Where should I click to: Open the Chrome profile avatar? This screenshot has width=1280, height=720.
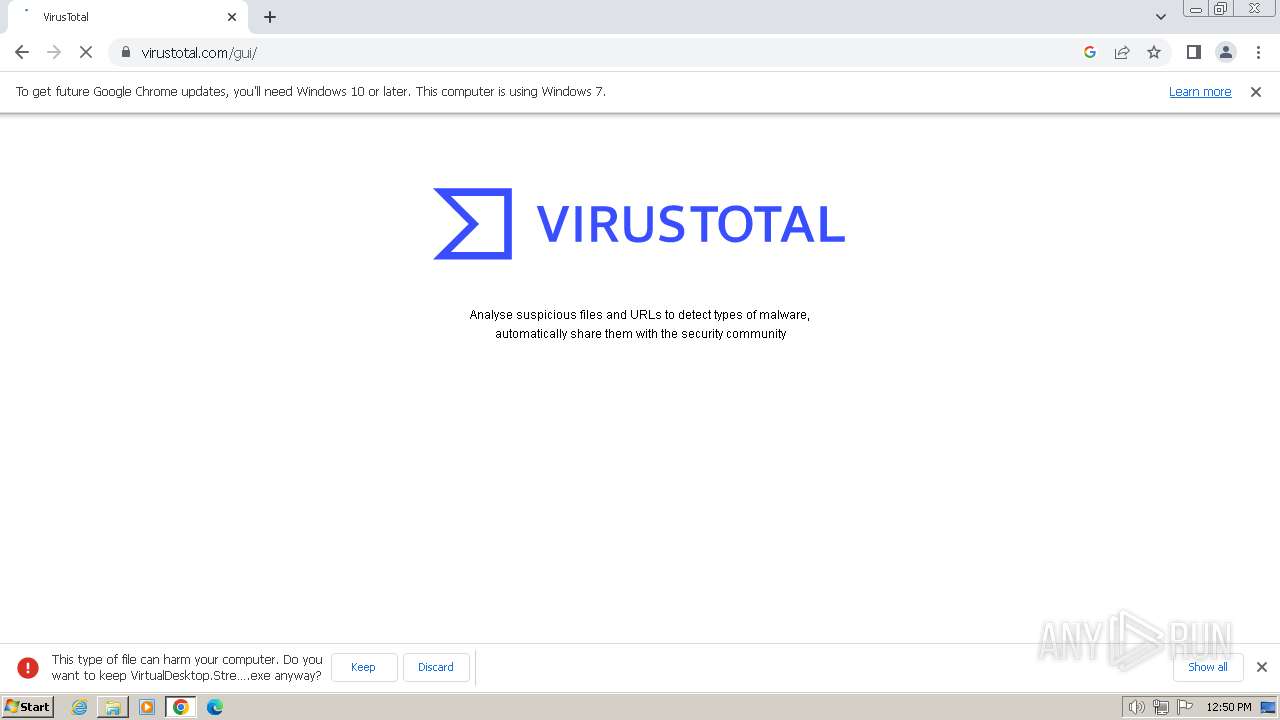pyautogui.click(x=1226, y=52)
